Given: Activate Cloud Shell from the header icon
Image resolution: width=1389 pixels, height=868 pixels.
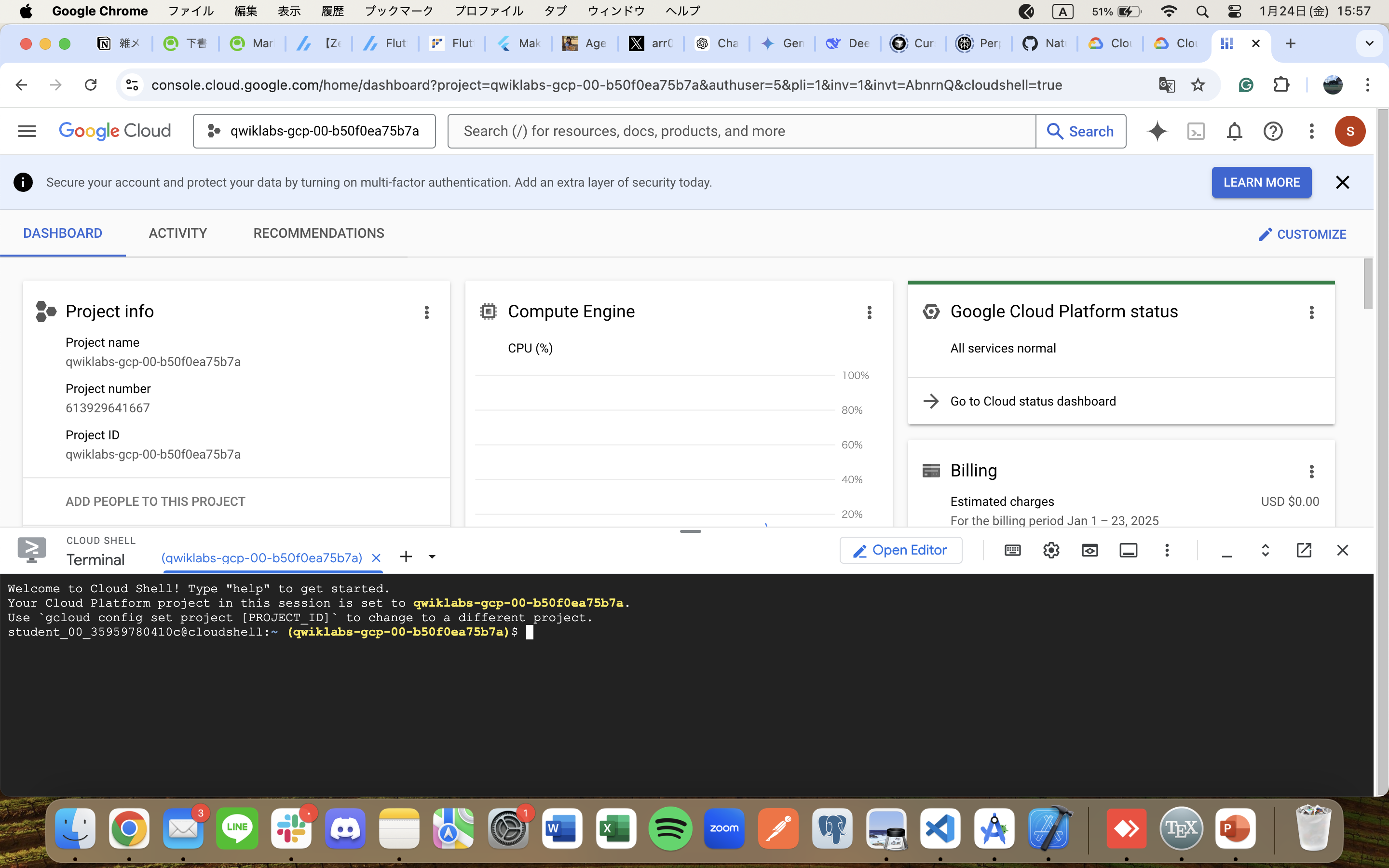Looking at the screenshot, I should [x=1196, y=131].
